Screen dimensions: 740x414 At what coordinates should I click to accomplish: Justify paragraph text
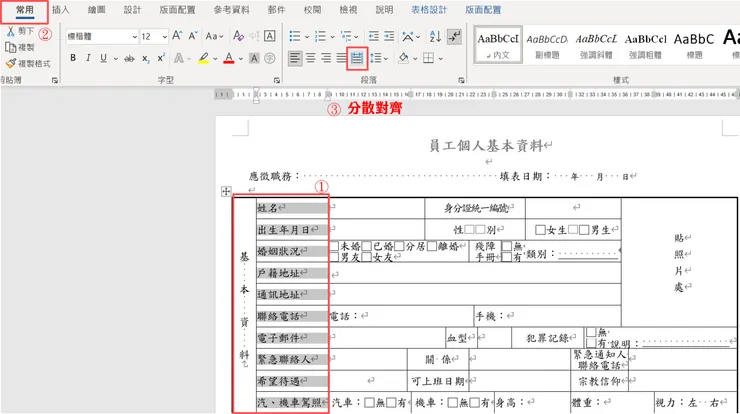341,59
